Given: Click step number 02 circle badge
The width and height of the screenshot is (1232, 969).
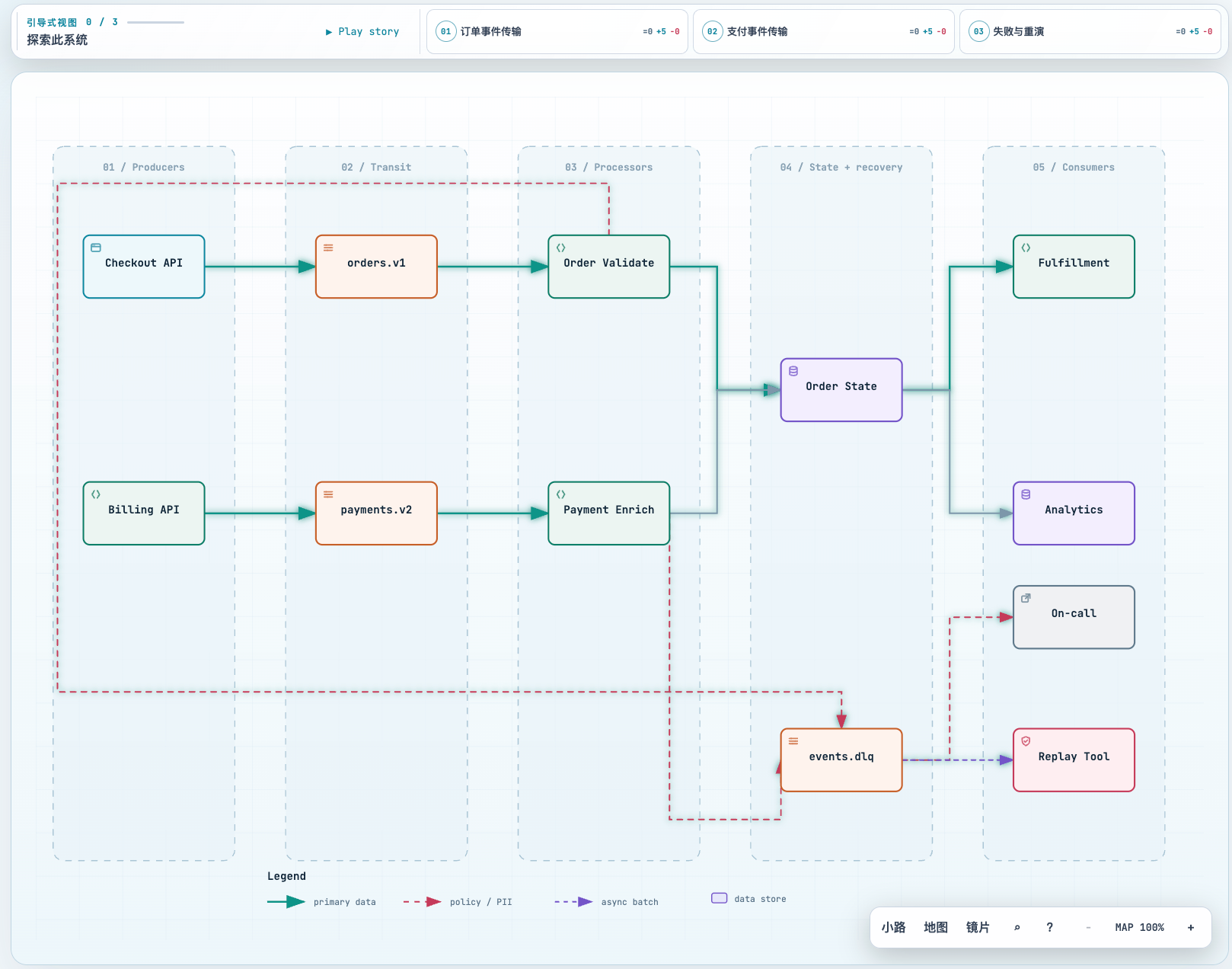Looking at the screenshot, I should 712,31.
